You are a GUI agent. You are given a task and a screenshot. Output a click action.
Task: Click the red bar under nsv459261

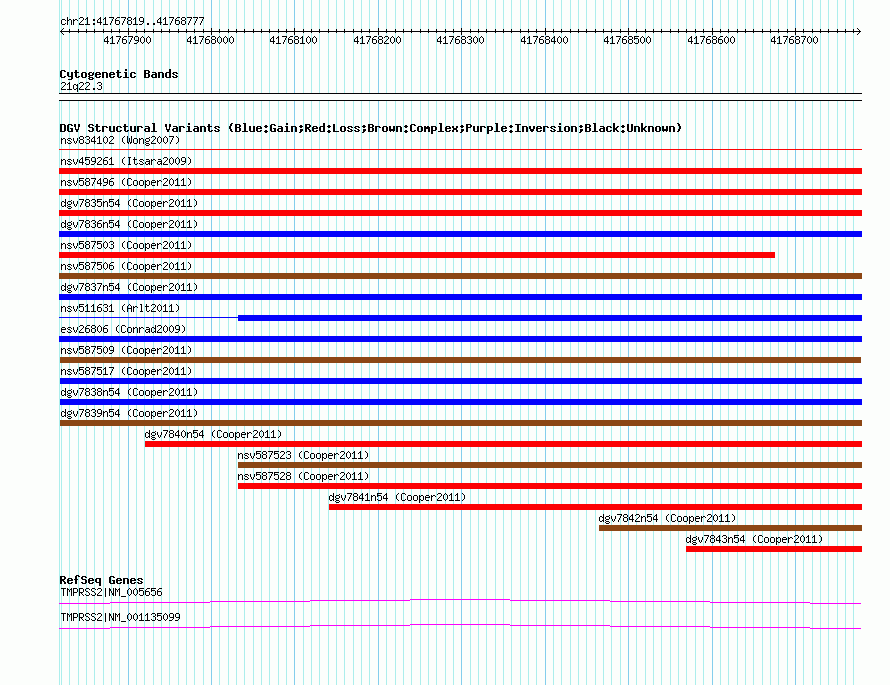pos(460,171)
